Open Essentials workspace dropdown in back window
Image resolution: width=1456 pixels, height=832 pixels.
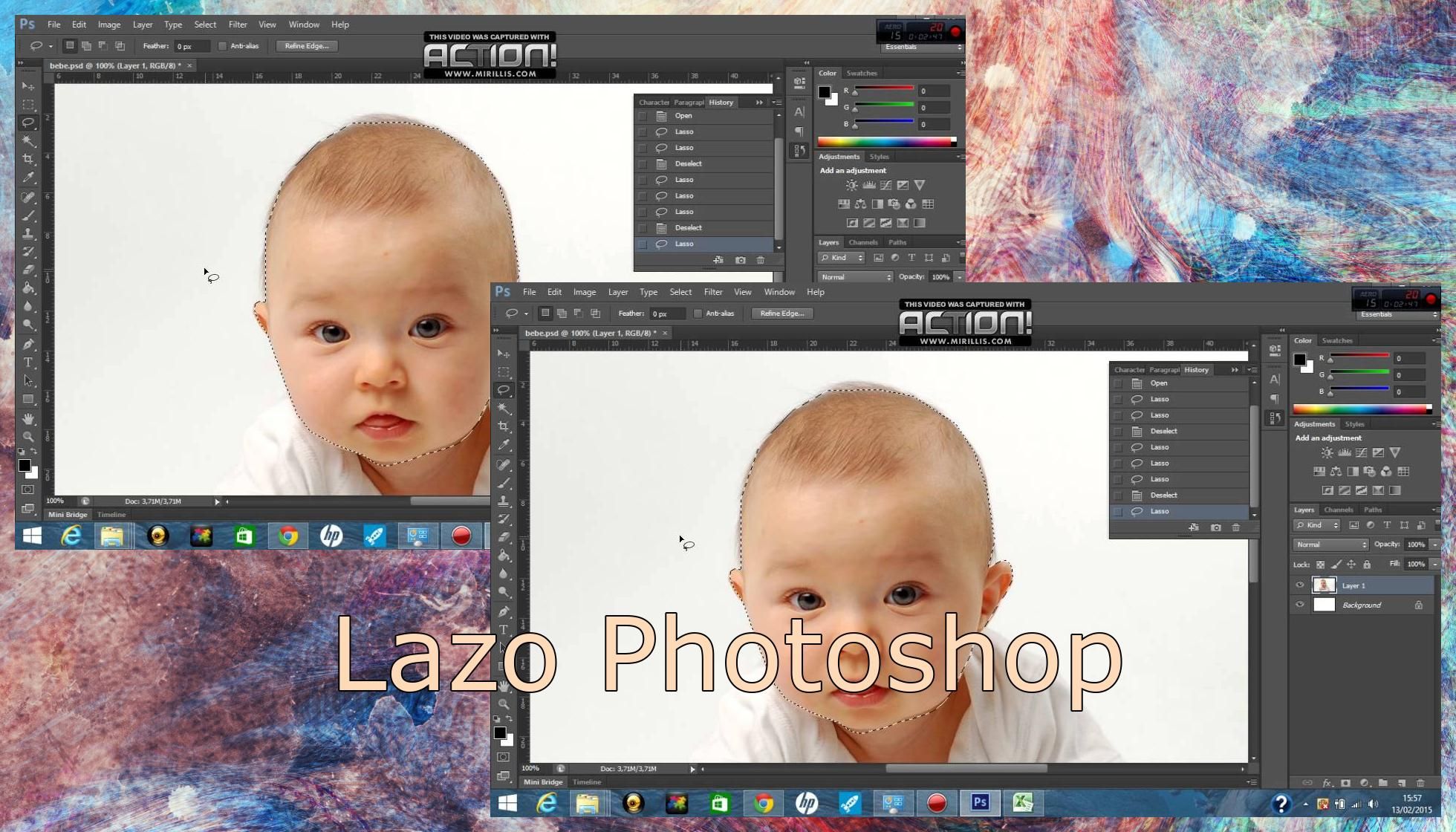point(923,47)
